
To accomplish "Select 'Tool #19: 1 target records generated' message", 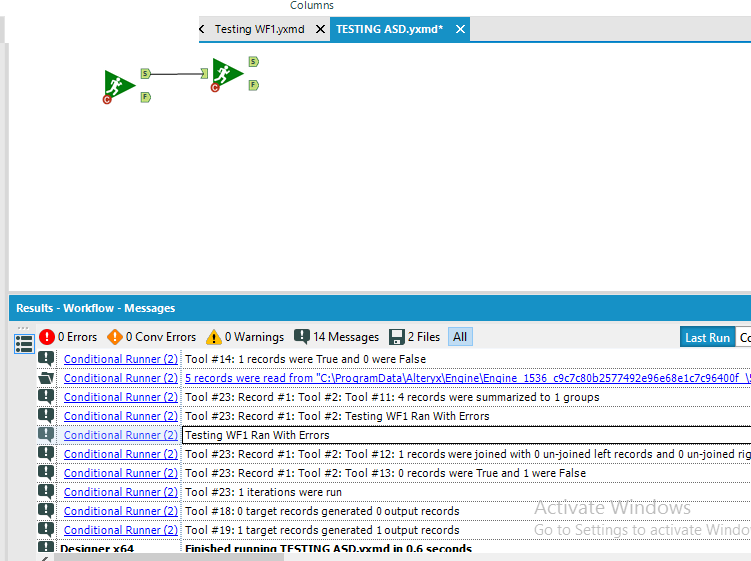I will (x=322, y=530).
